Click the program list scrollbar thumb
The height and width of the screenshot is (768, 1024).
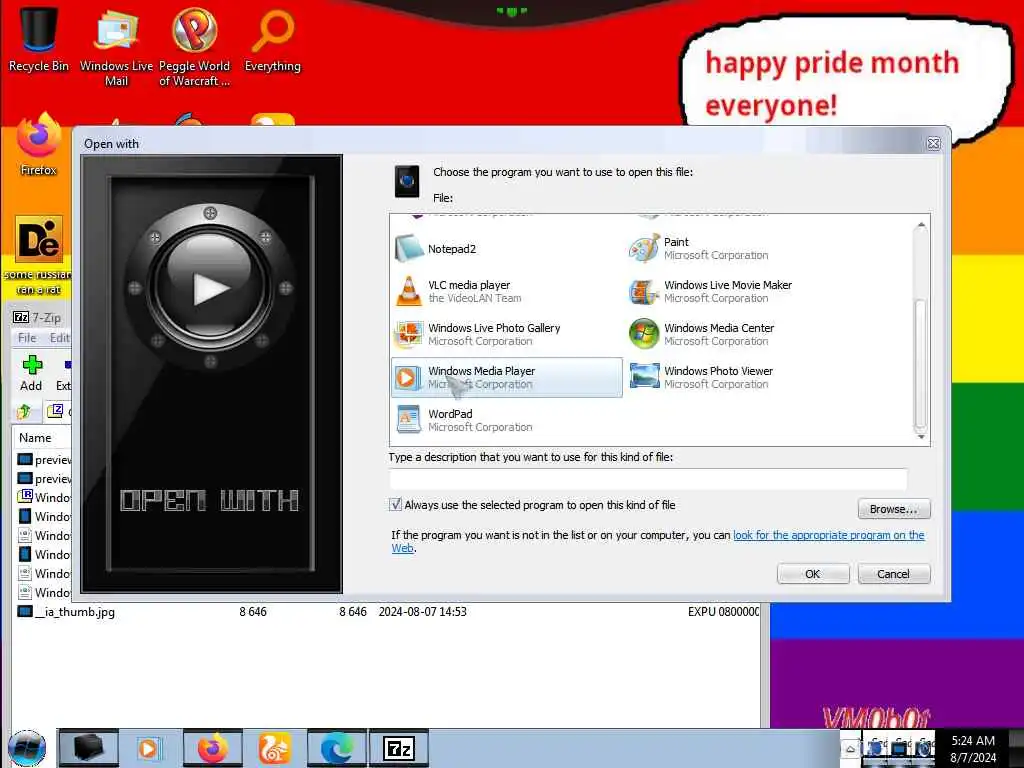[x=921, y=362]
